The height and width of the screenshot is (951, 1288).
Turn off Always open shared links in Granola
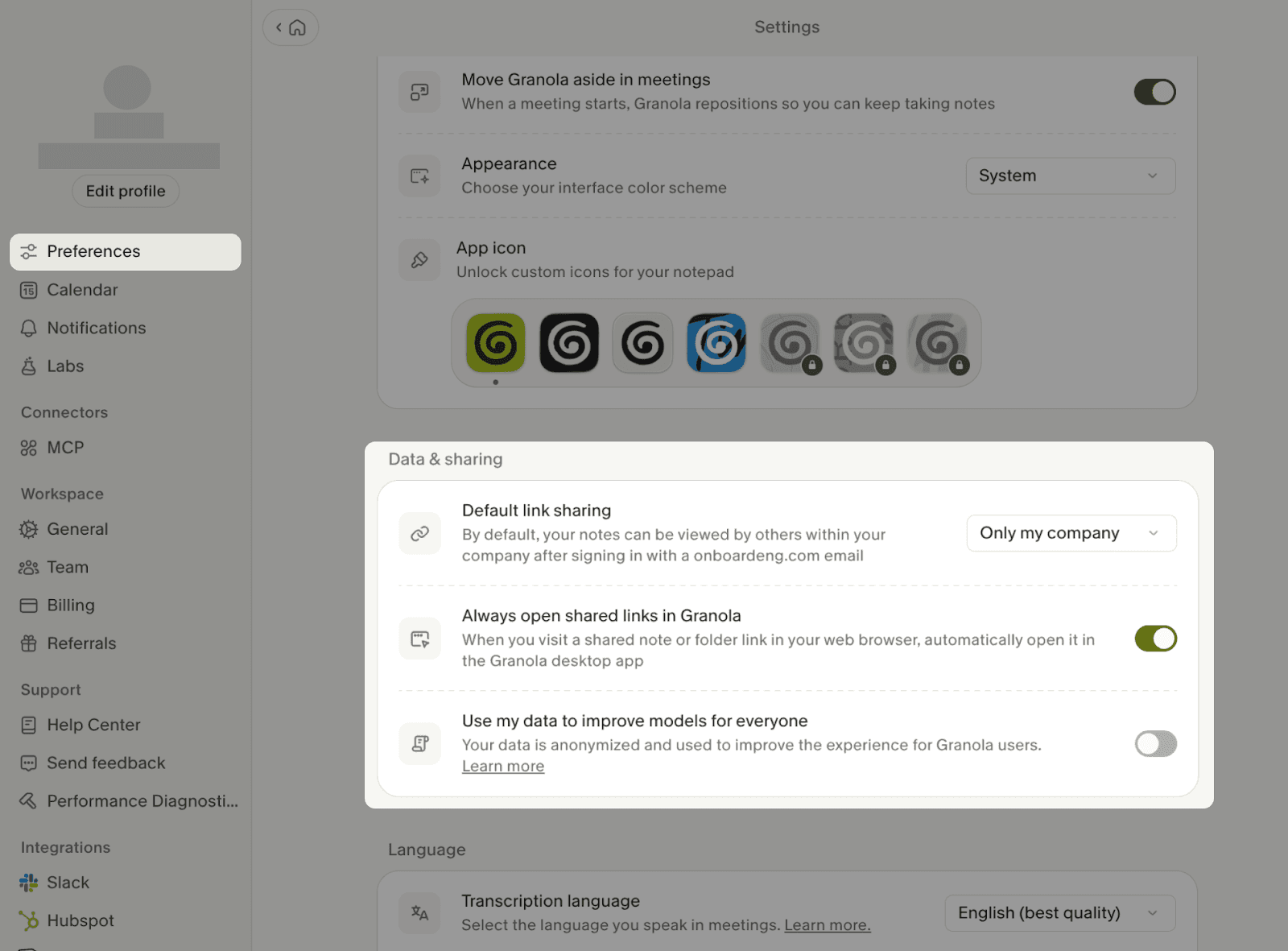pos(1156,639)
